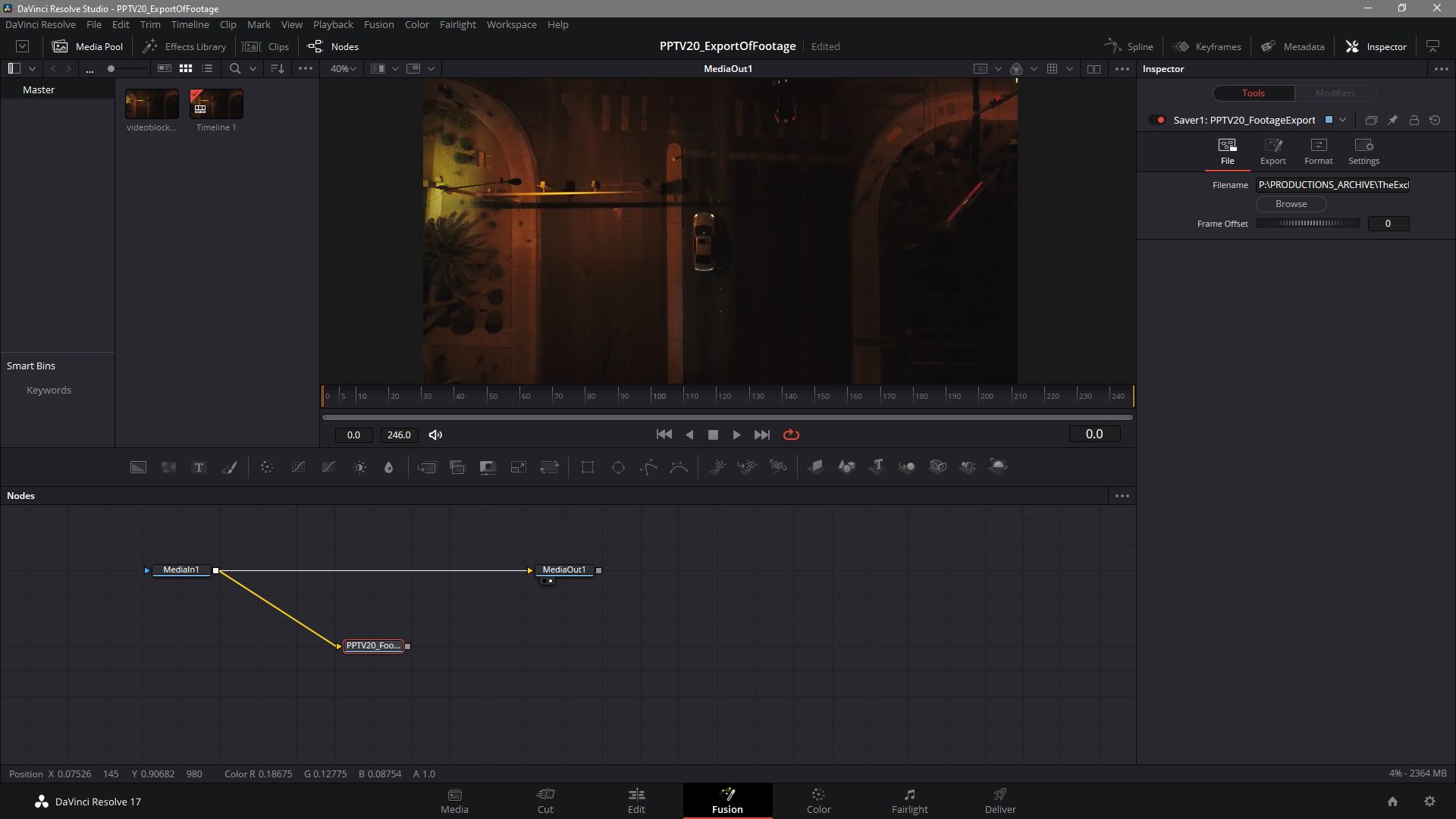The width and height of the screenshot is (1456, 819).
Task: Open the viewer 40% zoom dropdown
Action: (344, 69)
